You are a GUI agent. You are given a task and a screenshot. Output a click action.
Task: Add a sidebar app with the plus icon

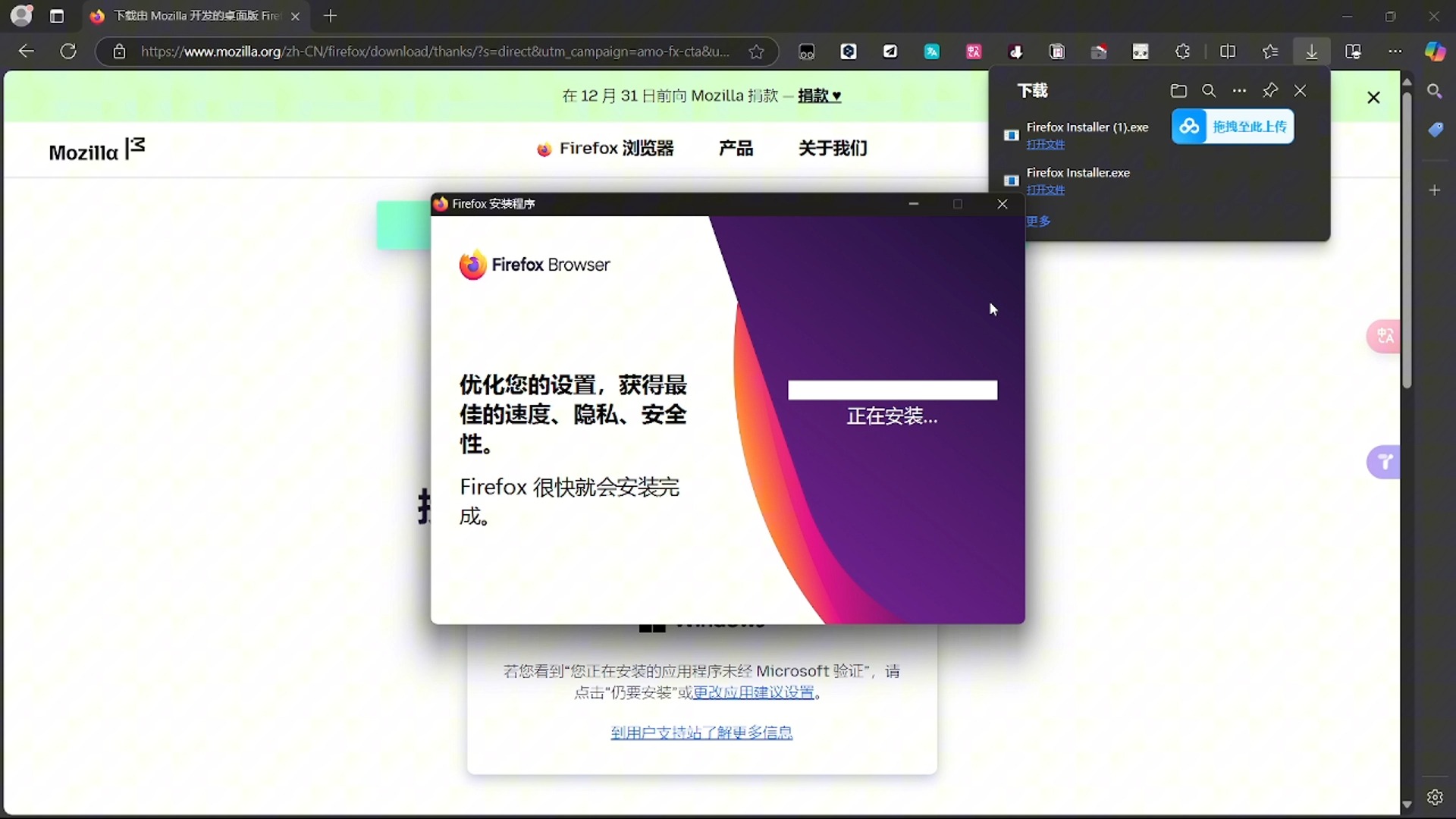point(1435,190)
